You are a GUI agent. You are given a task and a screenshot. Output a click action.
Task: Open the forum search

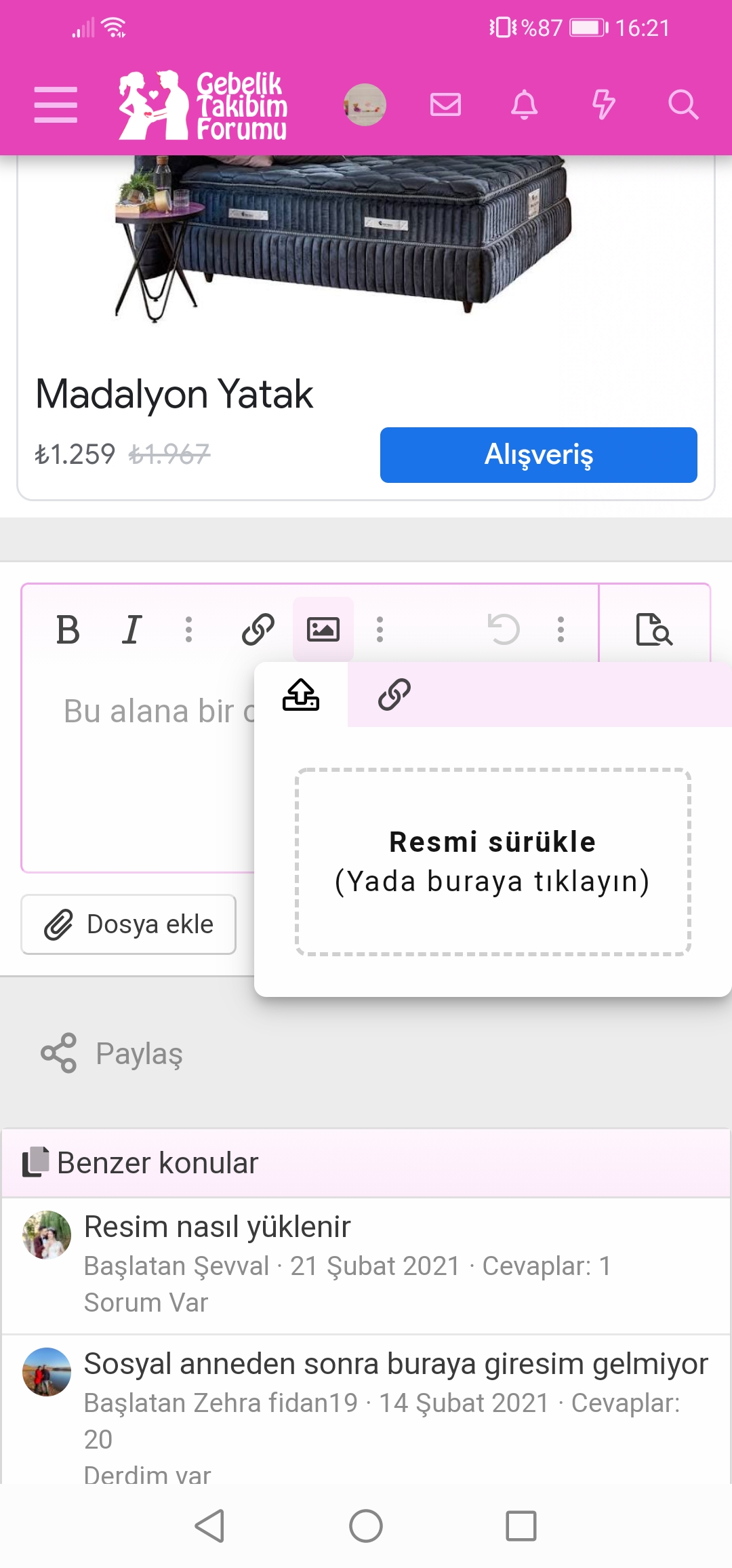pyautogui.click(x=683, y=104)
